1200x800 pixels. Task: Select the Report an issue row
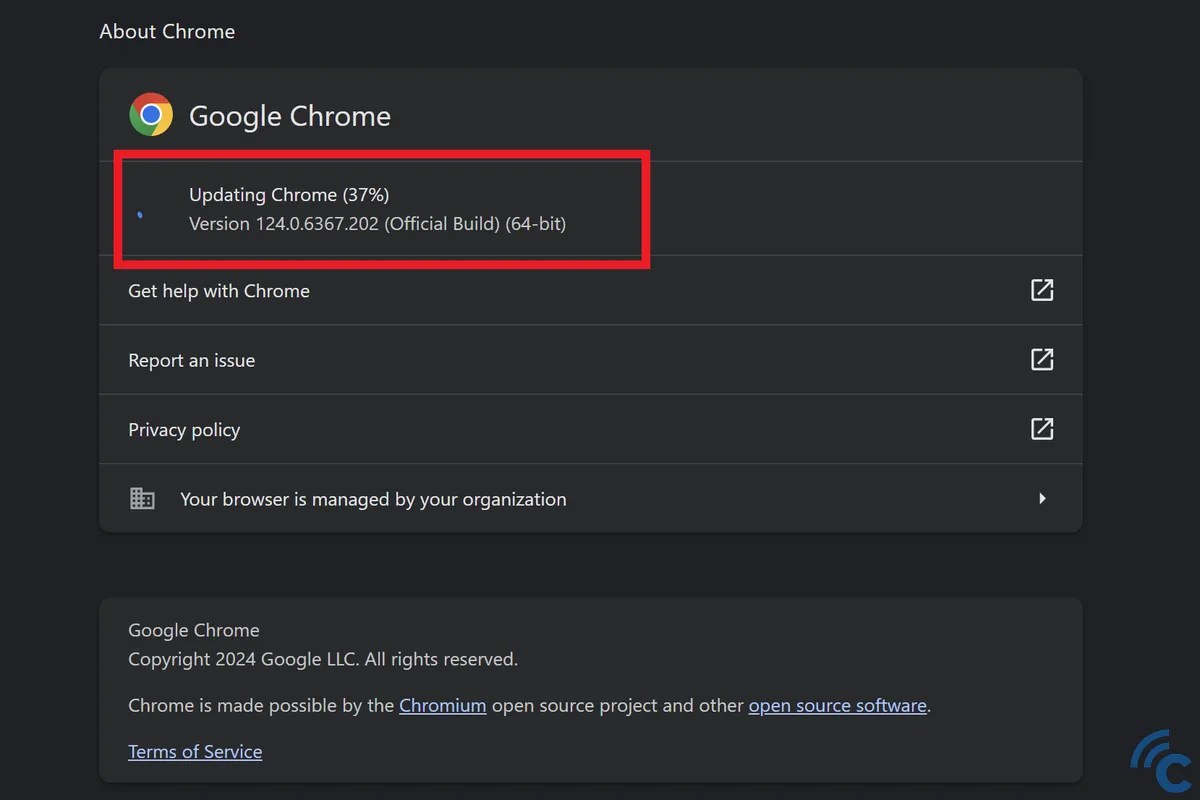tap(591, 360)
